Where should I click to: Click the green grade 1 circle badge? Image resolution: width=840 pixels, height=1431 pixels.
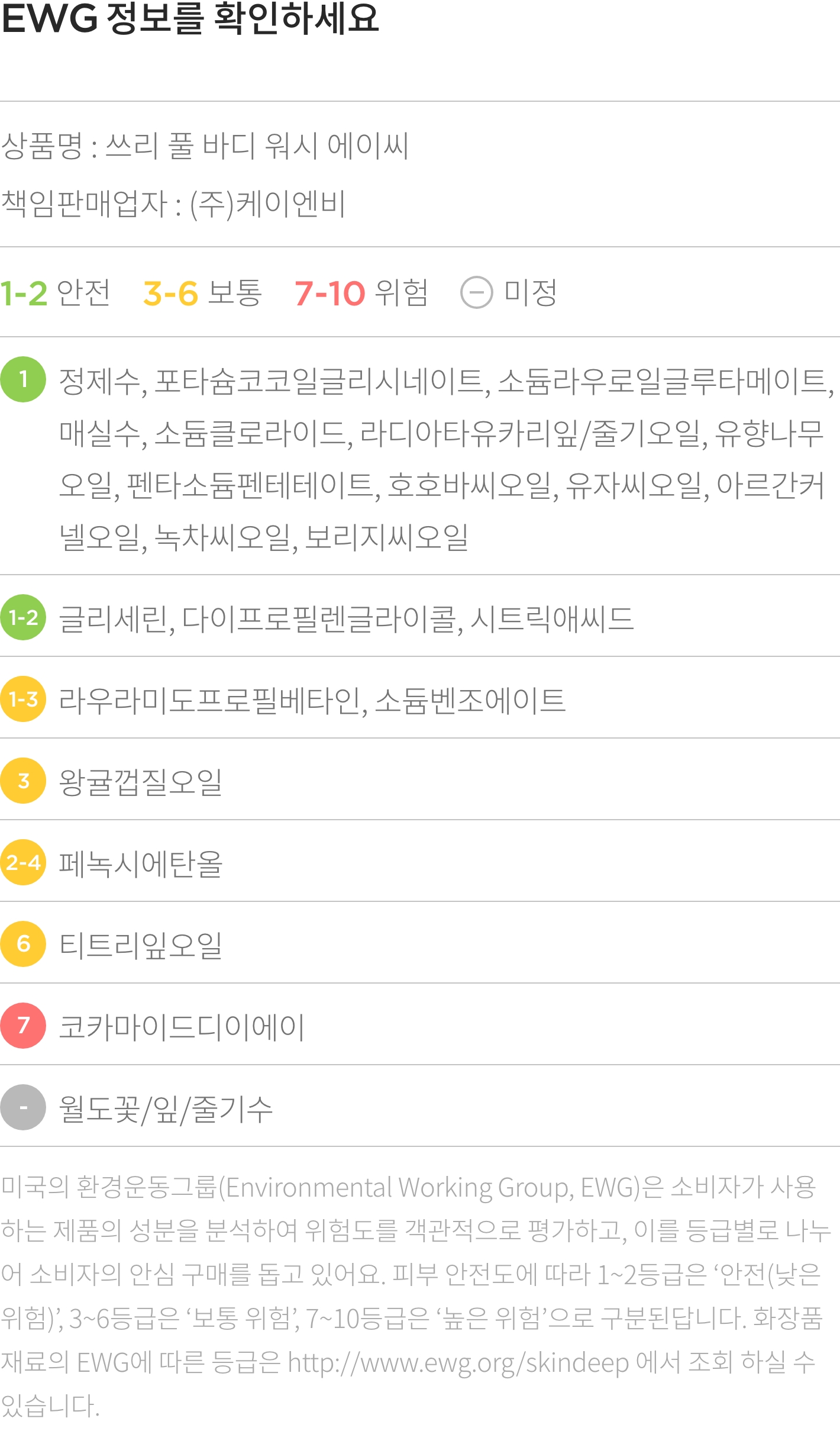coord(23,379)
